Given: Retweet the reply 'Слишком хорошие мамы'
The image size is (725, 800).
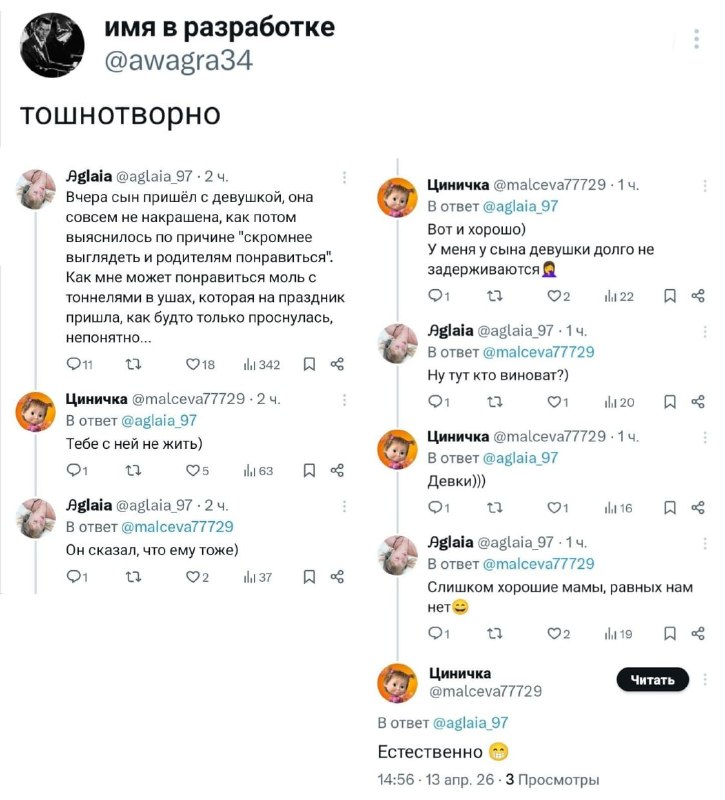Looking at the screenshot, I should click(494, 634).
